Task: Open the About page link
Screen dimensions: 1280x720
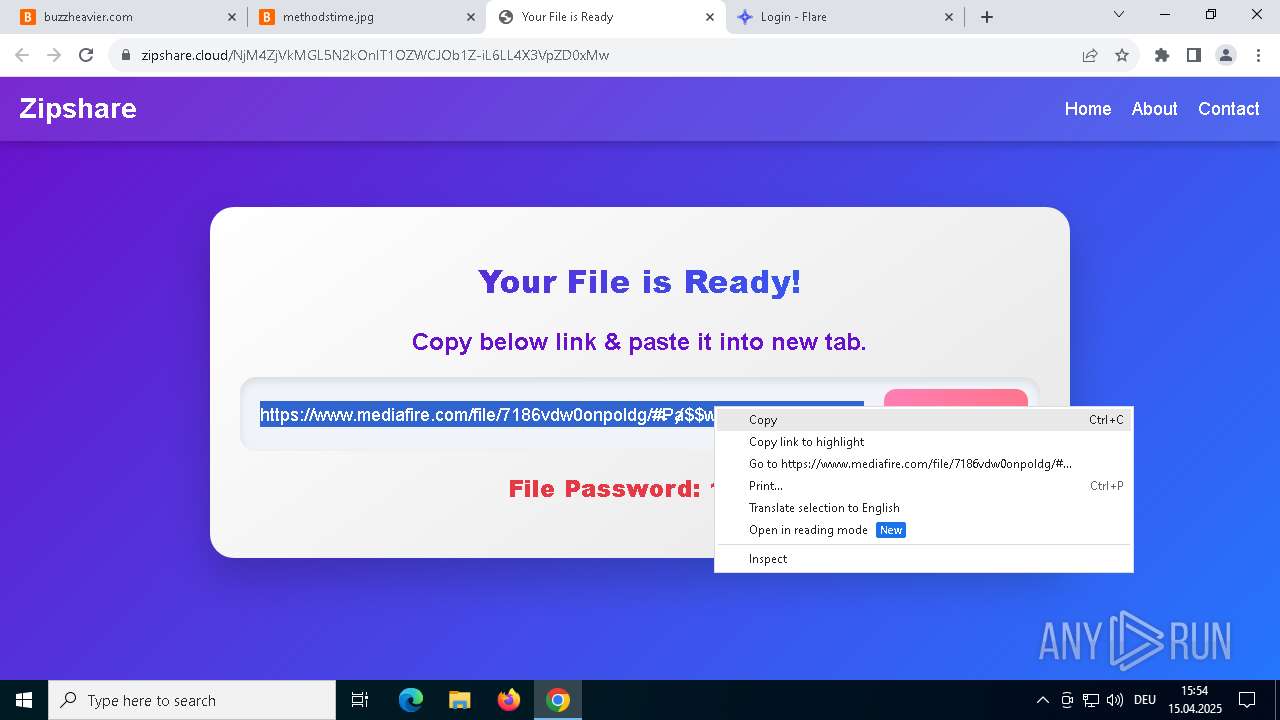Action: point(1154,109)
